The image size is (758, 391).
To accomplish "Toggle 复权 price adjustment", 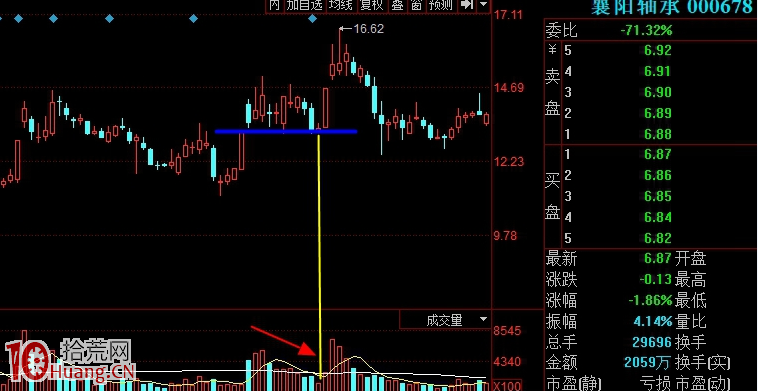I will (372, 5).
